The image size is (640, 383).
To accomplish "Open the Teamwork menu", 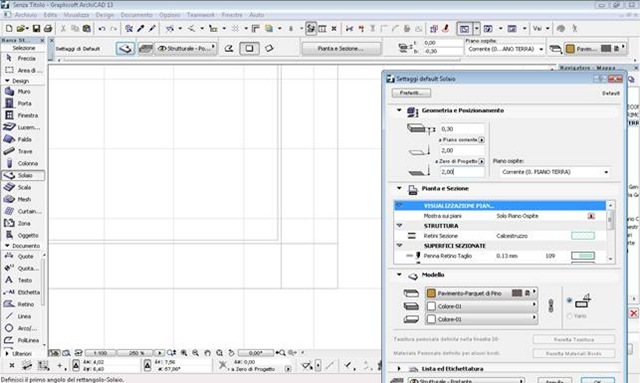I will pyautogui.click(x=200, y=15).
